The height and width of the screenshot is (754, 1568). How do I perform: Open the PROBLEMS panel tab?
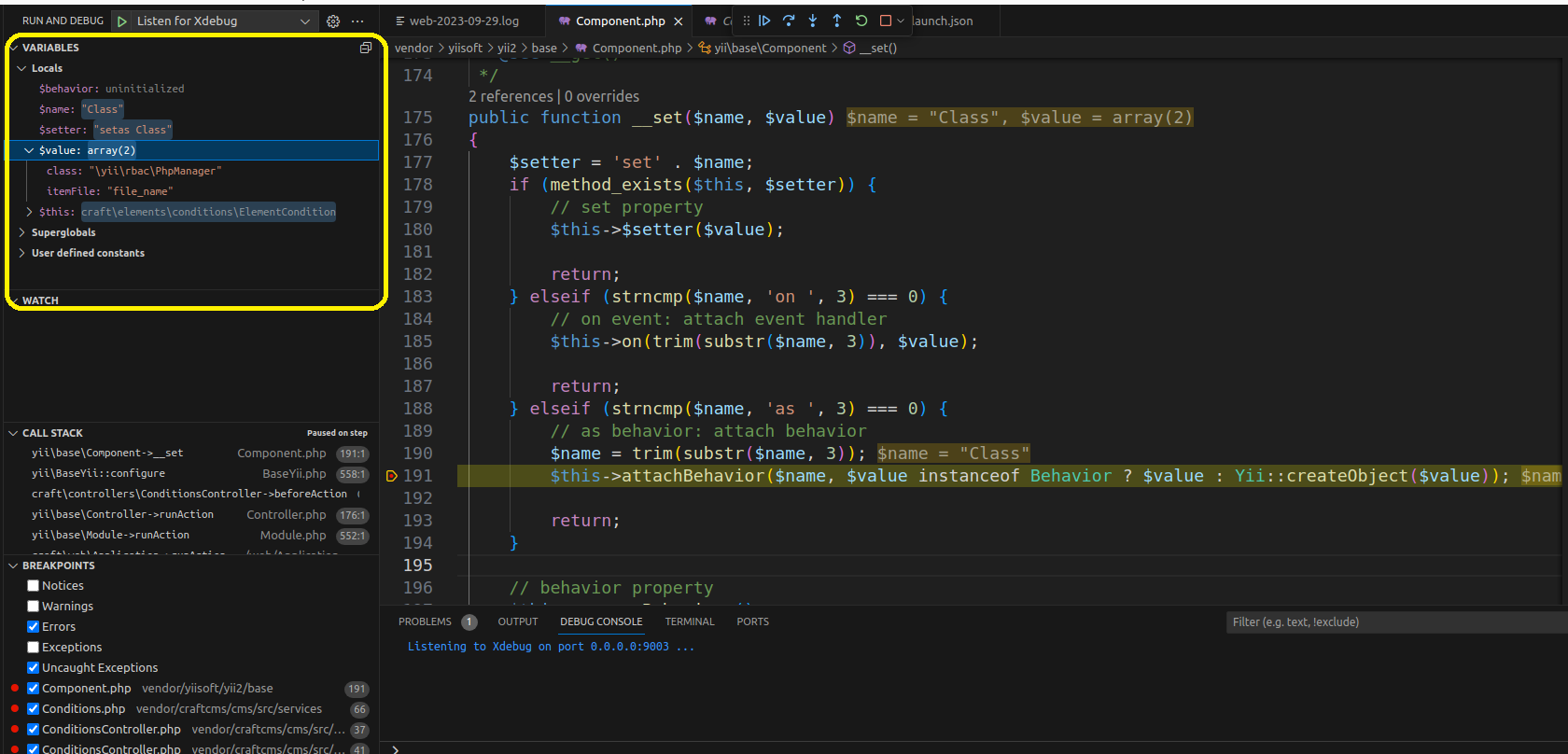pos(425,621)
